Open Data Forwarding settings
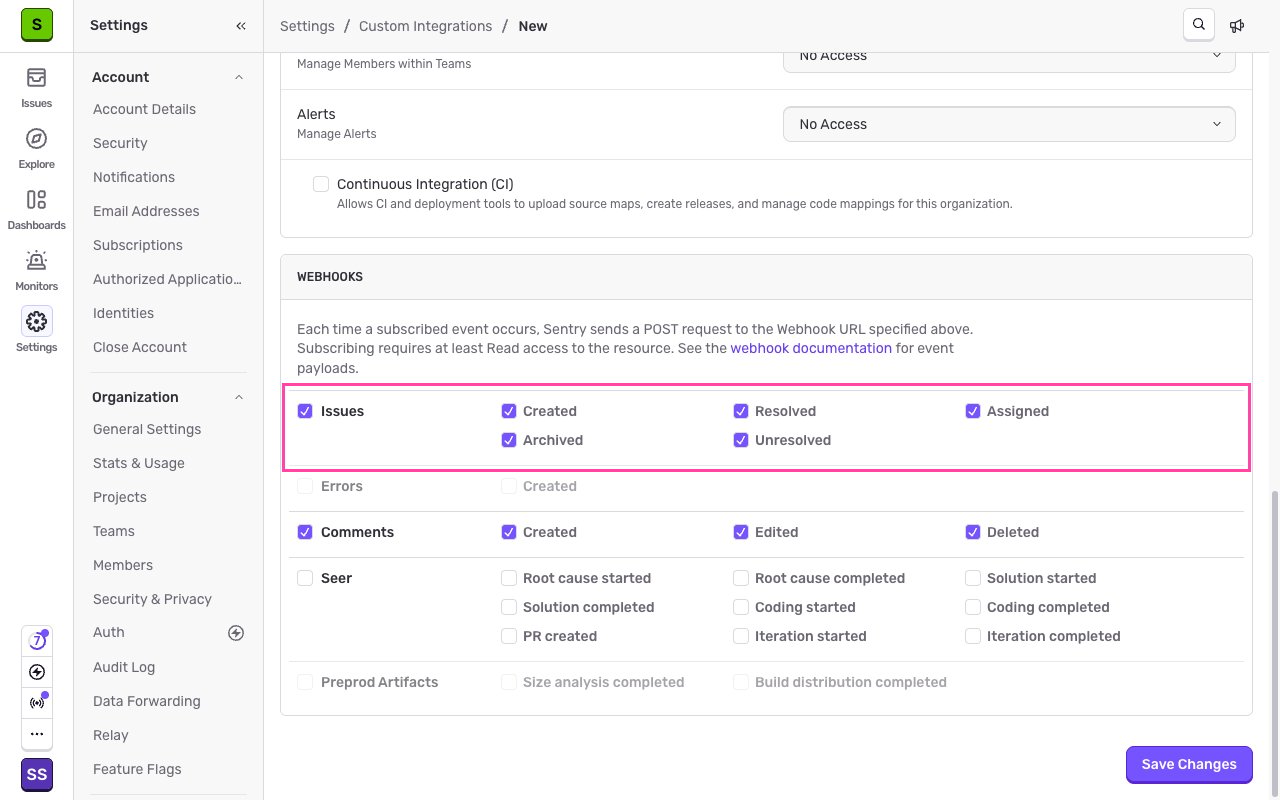Viewport: 1280px width, 800px height. click(x=147, y=701)
